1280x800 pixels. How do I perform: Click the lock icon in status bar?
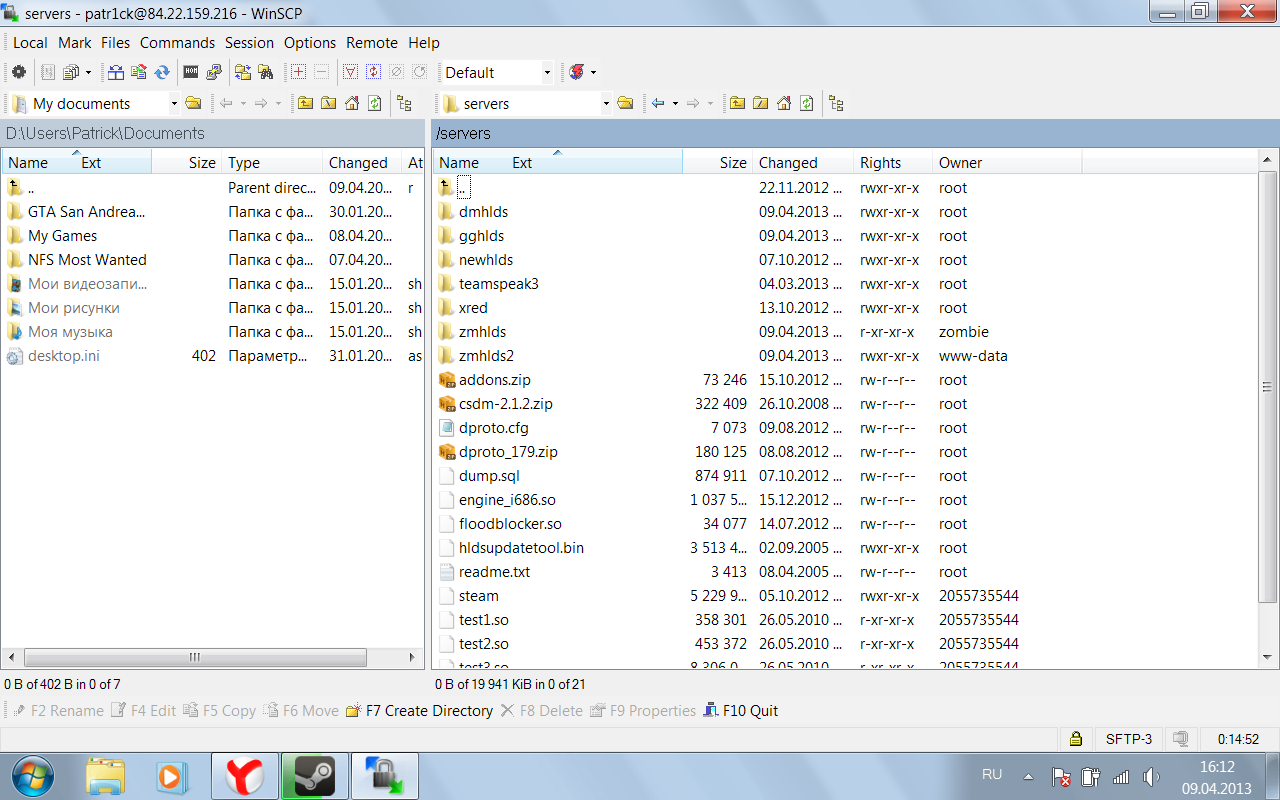click(1075, 739)
